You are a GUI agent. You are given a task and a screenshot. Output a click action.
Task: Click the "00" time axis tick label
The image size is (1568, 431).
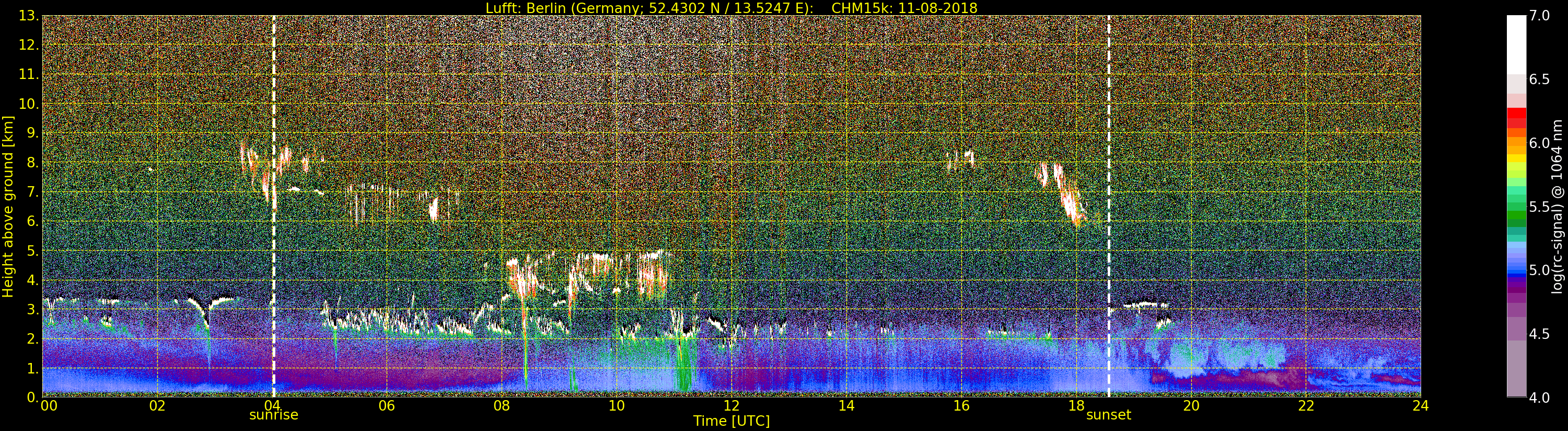49,405
